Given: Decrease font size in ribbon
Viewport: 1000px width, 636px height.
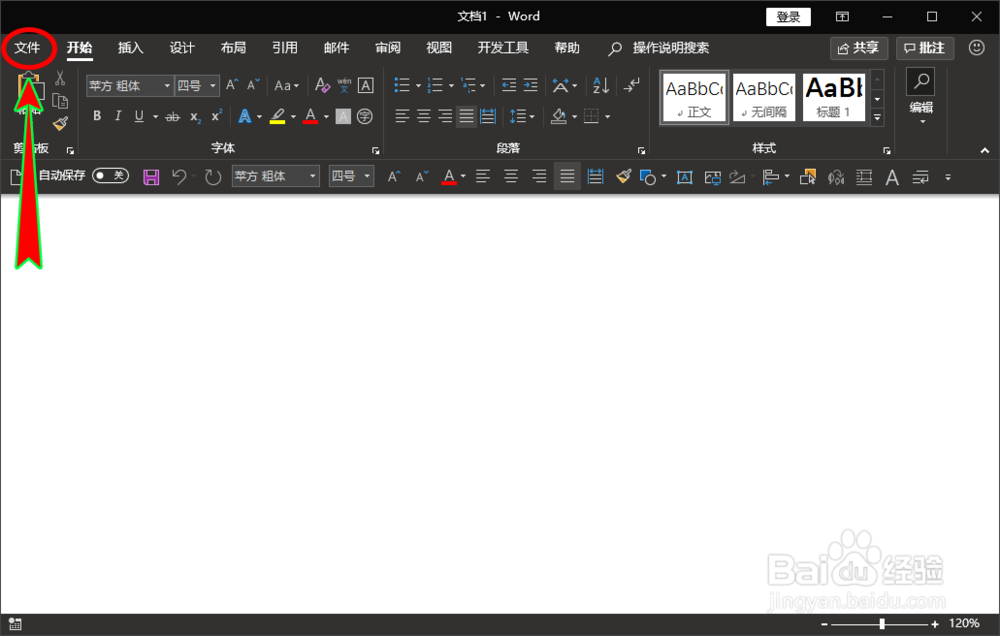Looking at the screenshot, I should 253,85.
